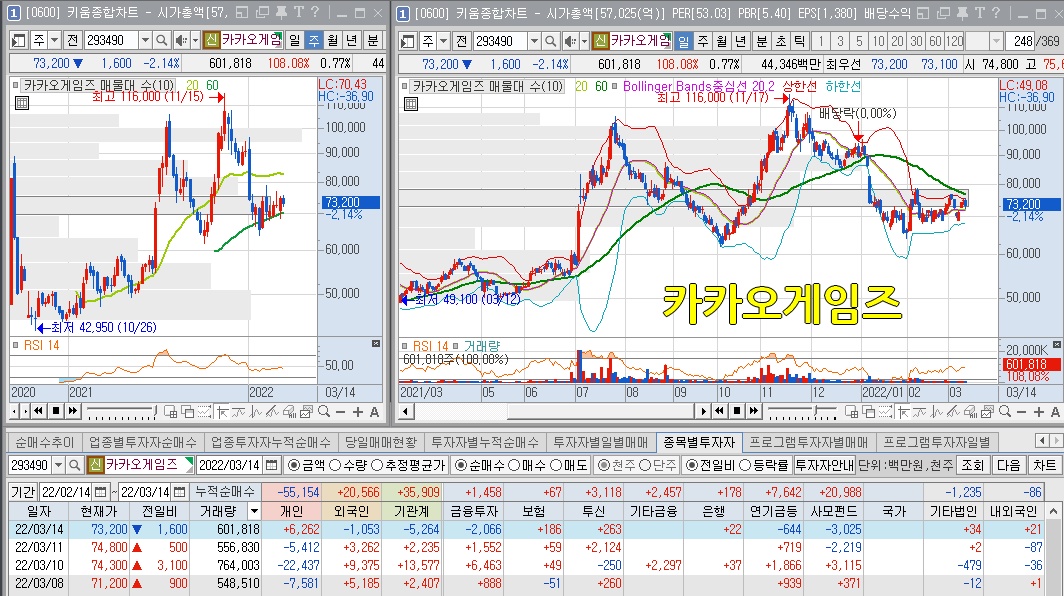Click the help question mark in left title bar
The width and height of the screenshot is (1064, 596).
point(315,13)
